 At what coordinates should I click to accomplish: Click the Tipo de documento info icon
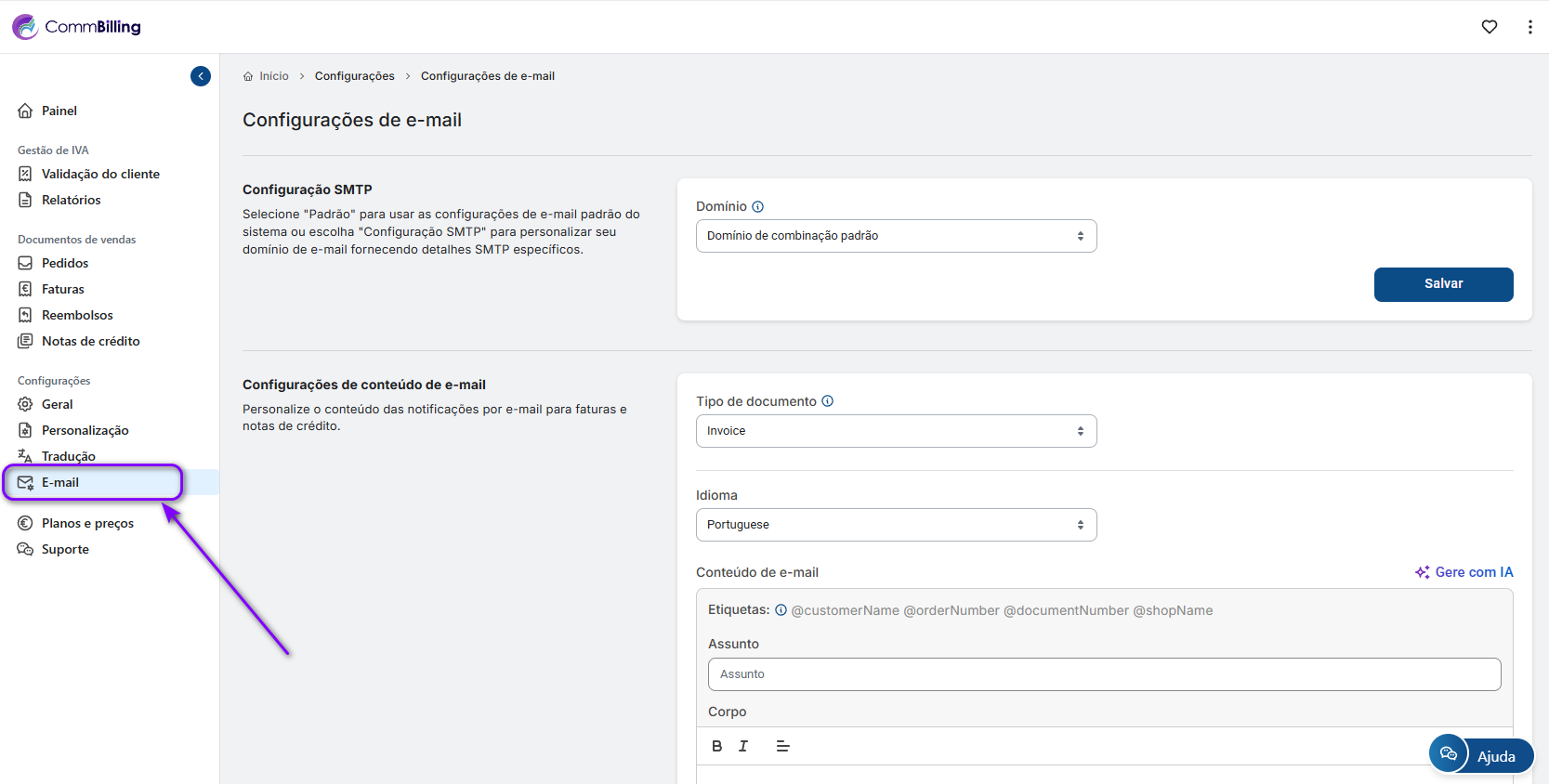827,401
